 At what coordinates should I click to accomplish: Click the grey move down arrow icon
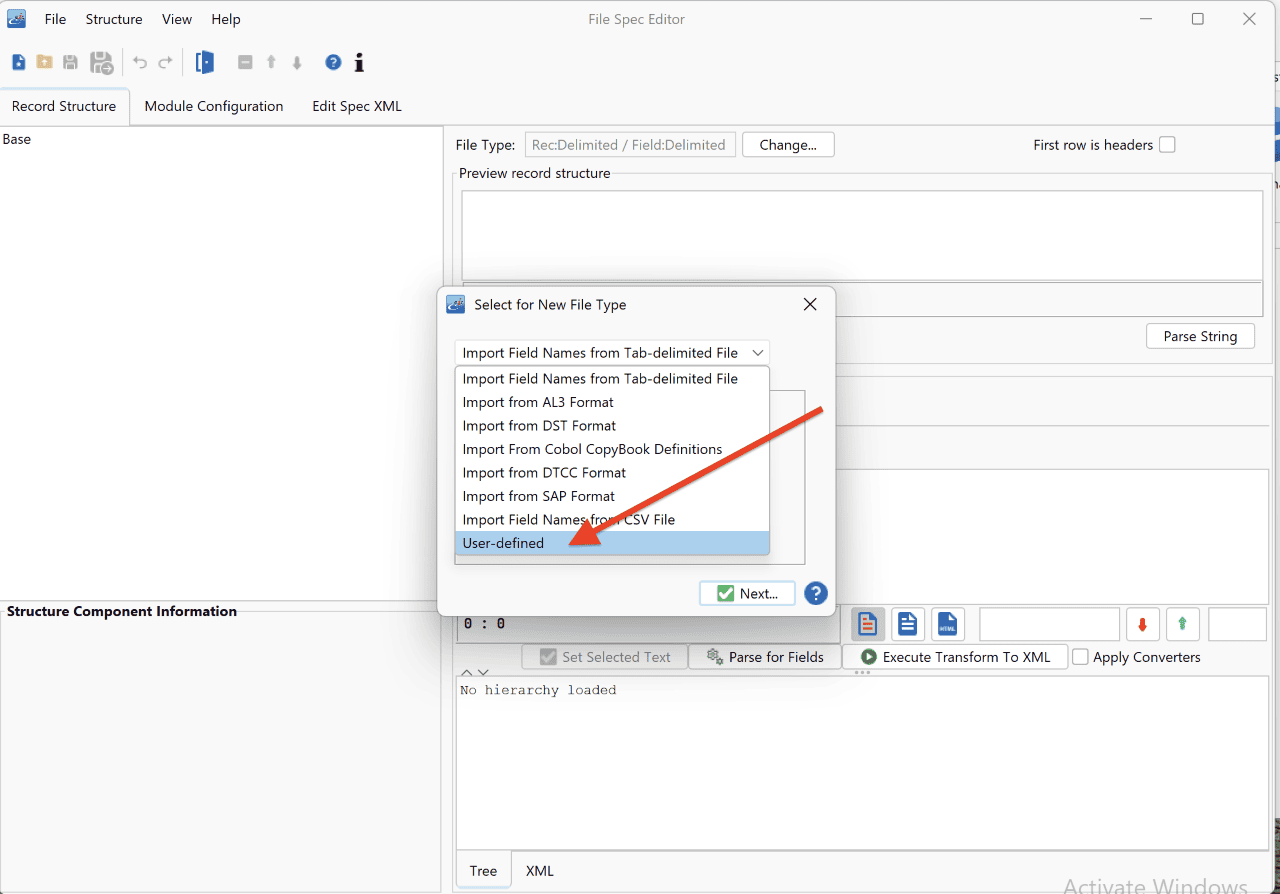pyautogui.click(x=297, y=63)
